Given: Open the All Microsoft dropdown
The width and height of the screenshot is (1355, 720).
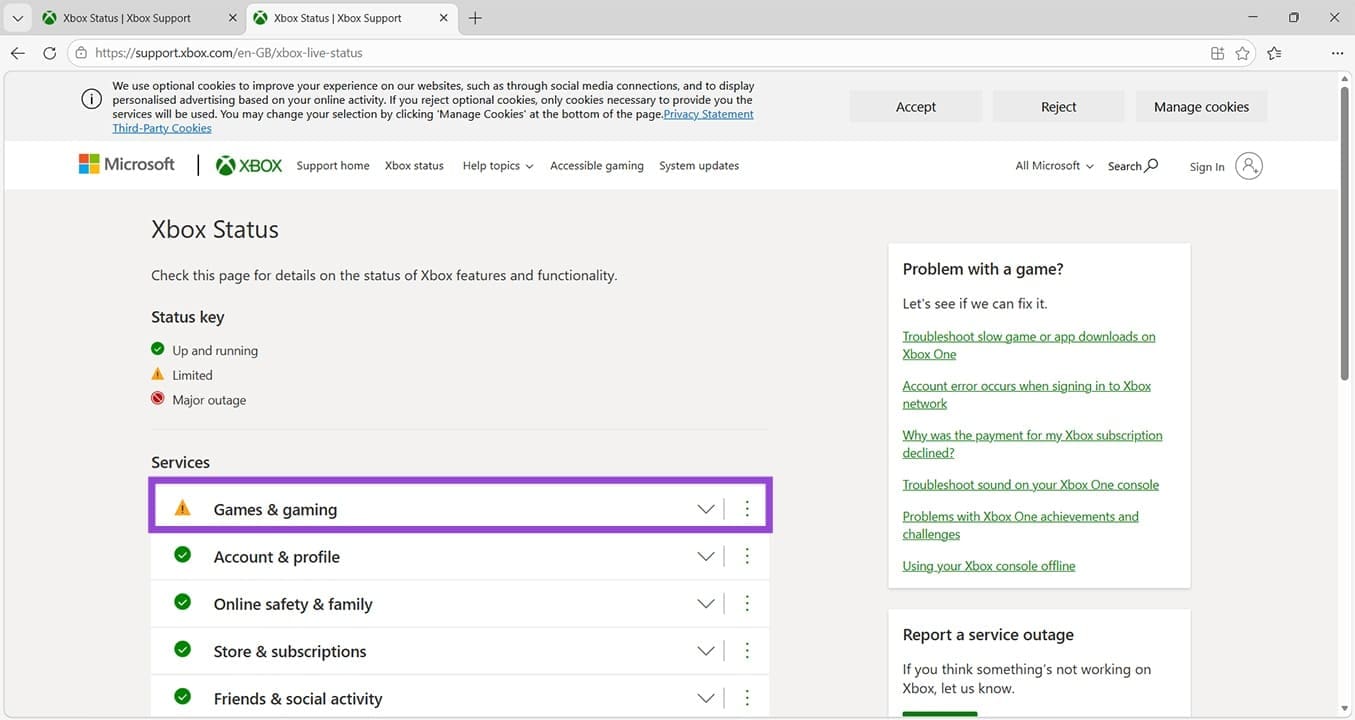Looking at the screenshot, I should point(1053,166).
